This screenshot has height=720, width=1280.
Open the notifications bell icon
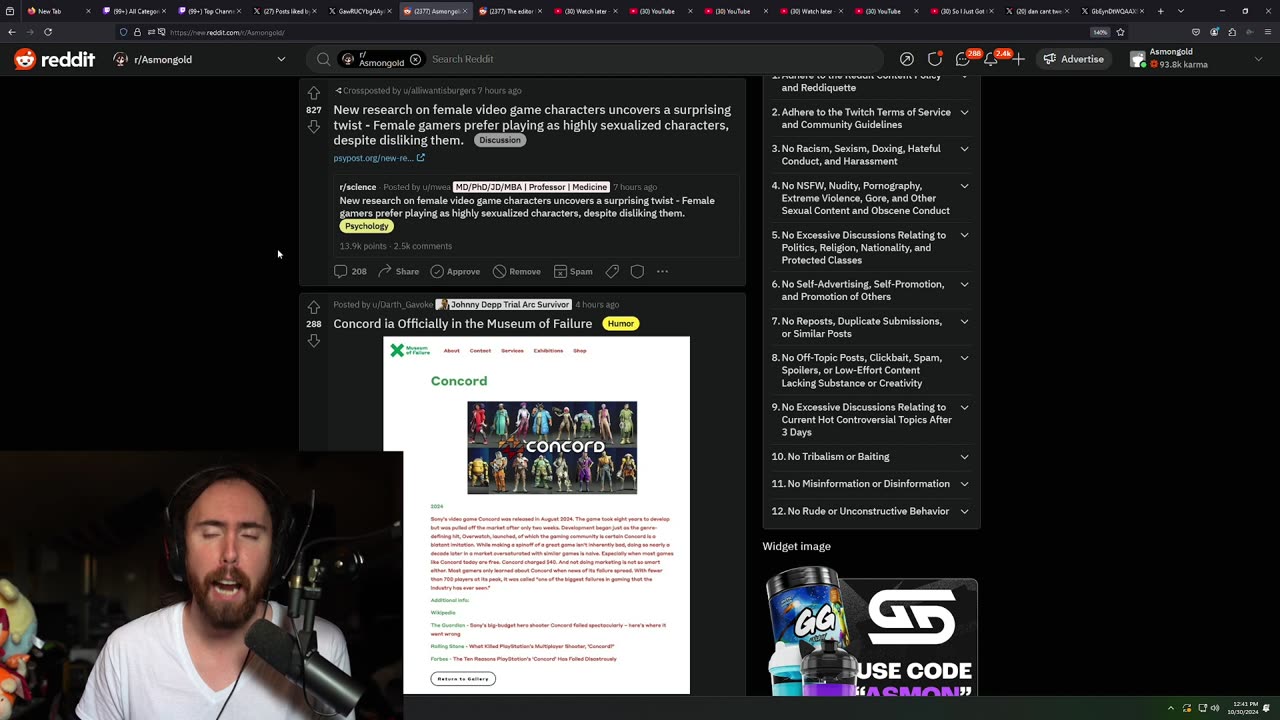[x=991, y=59]
